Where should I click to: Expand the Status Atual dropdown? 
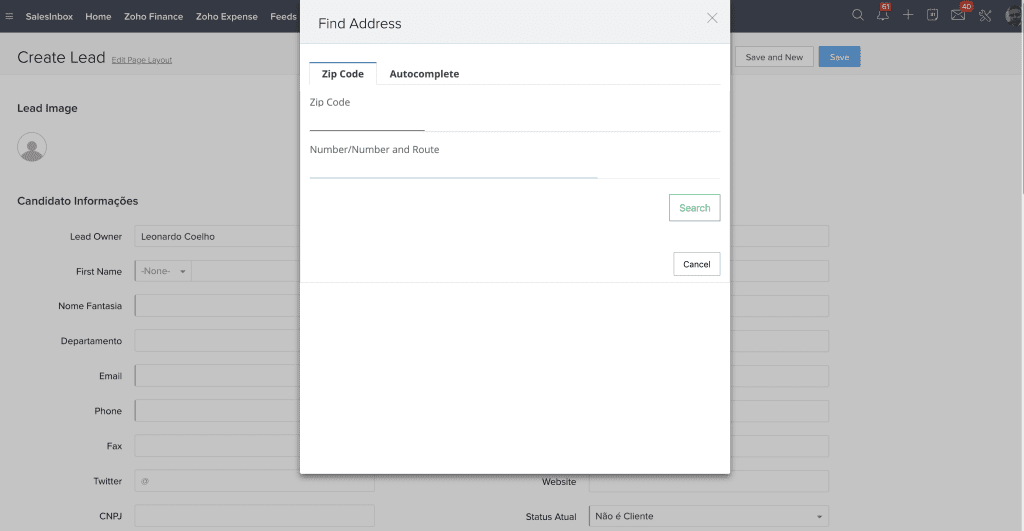(x=708, y=516)
